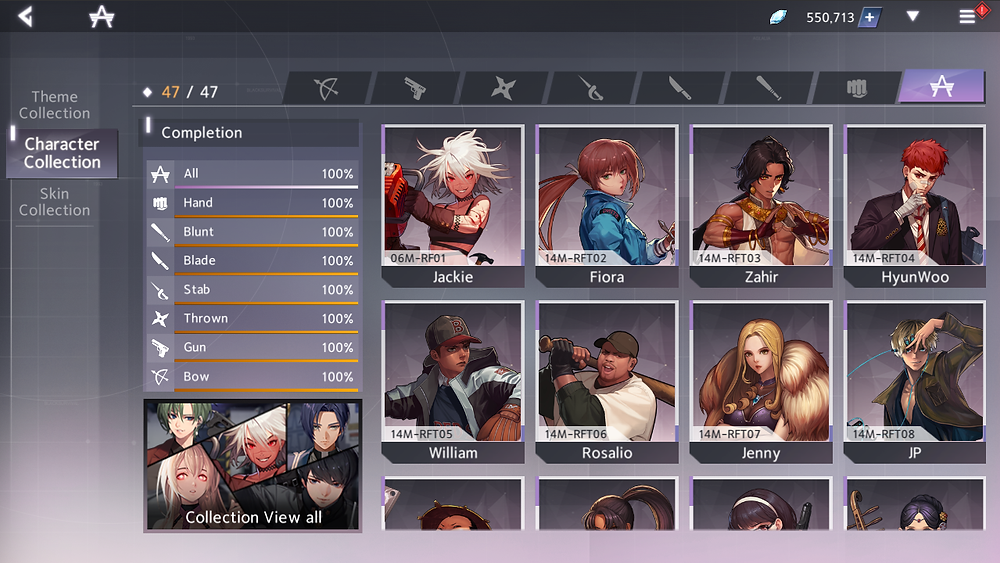The height and width of the screenshot is (563, 1000).
Task: Go back with the arrow icon
Action: click(25, 16)
